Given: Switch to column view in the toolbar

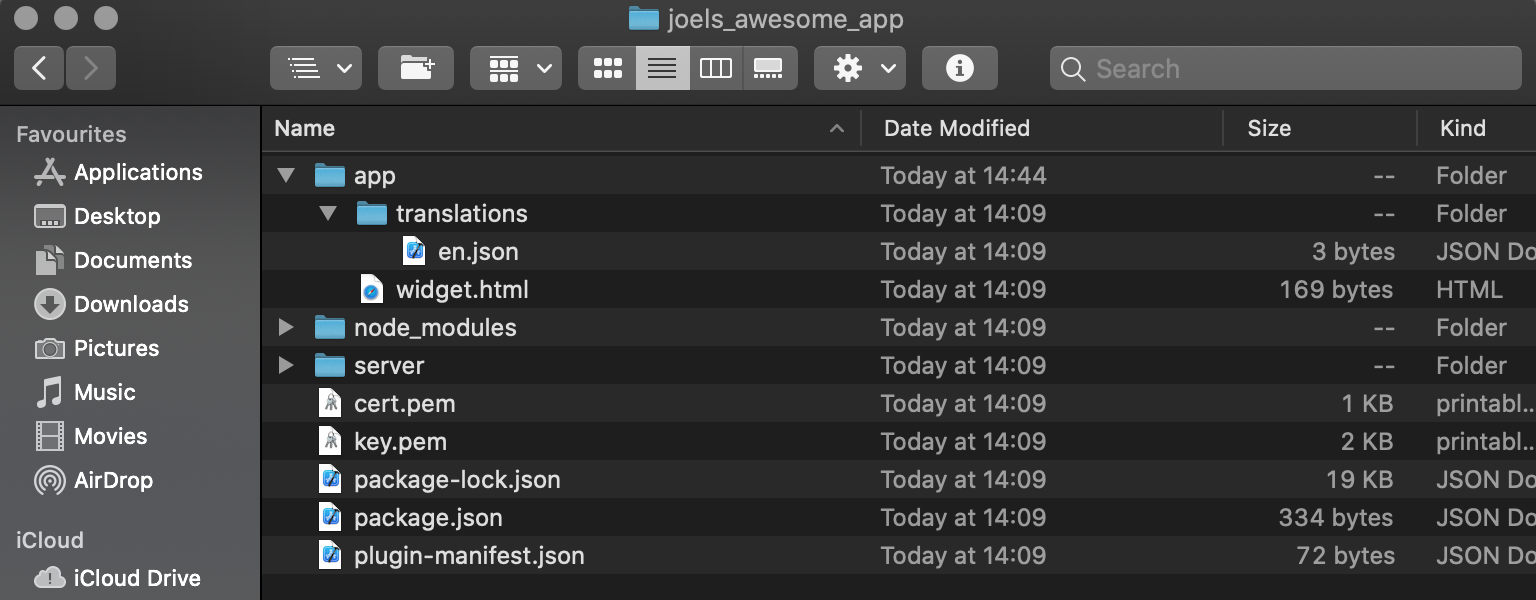Looking at the screenshot, I should [x=716, y=68].
